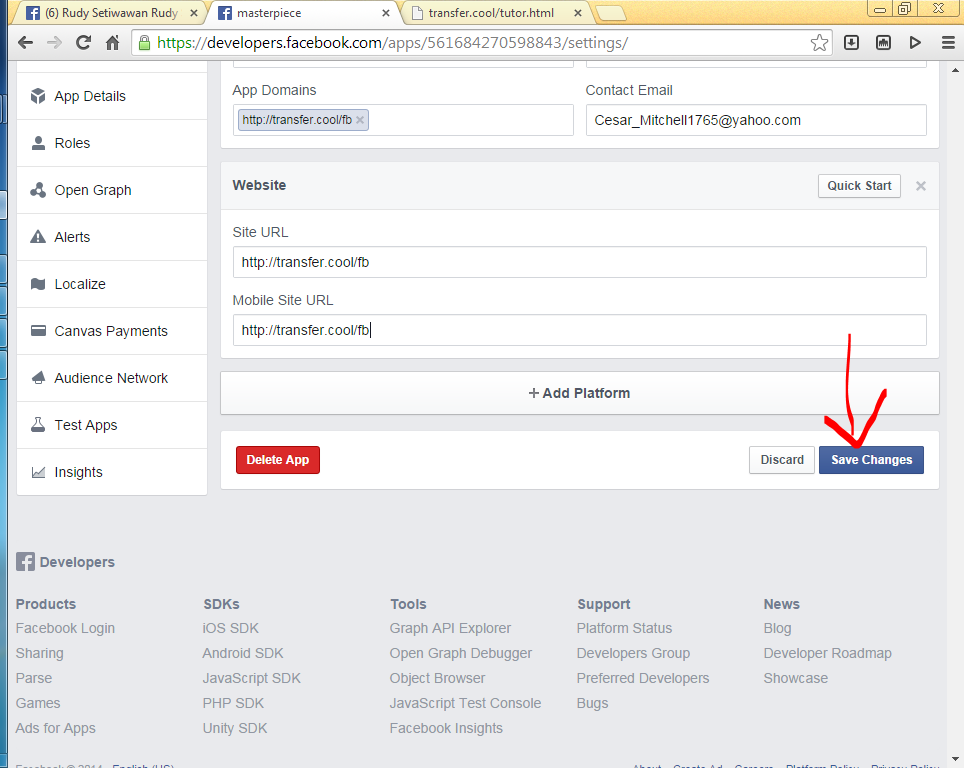Remove the transfer.cool/fb domain tag
Image resolution: width=964 pixels, height=768 pixels.
360,120
